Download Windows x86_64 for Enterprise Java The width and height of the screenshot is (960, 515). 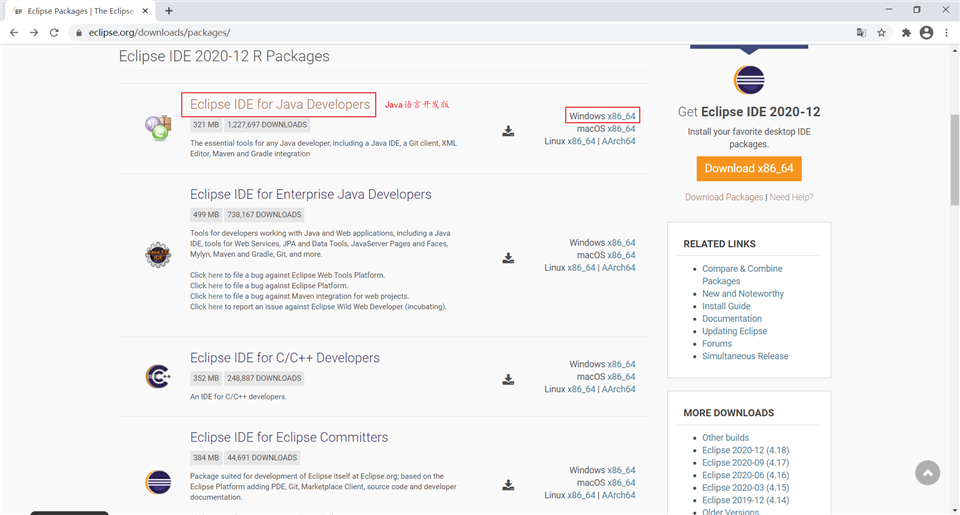click(621, 242)
